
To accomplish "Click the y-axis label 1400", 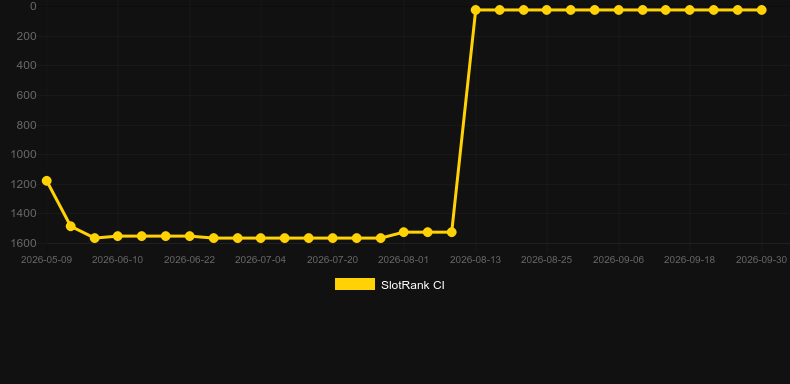I will click(x=24, y=214).
